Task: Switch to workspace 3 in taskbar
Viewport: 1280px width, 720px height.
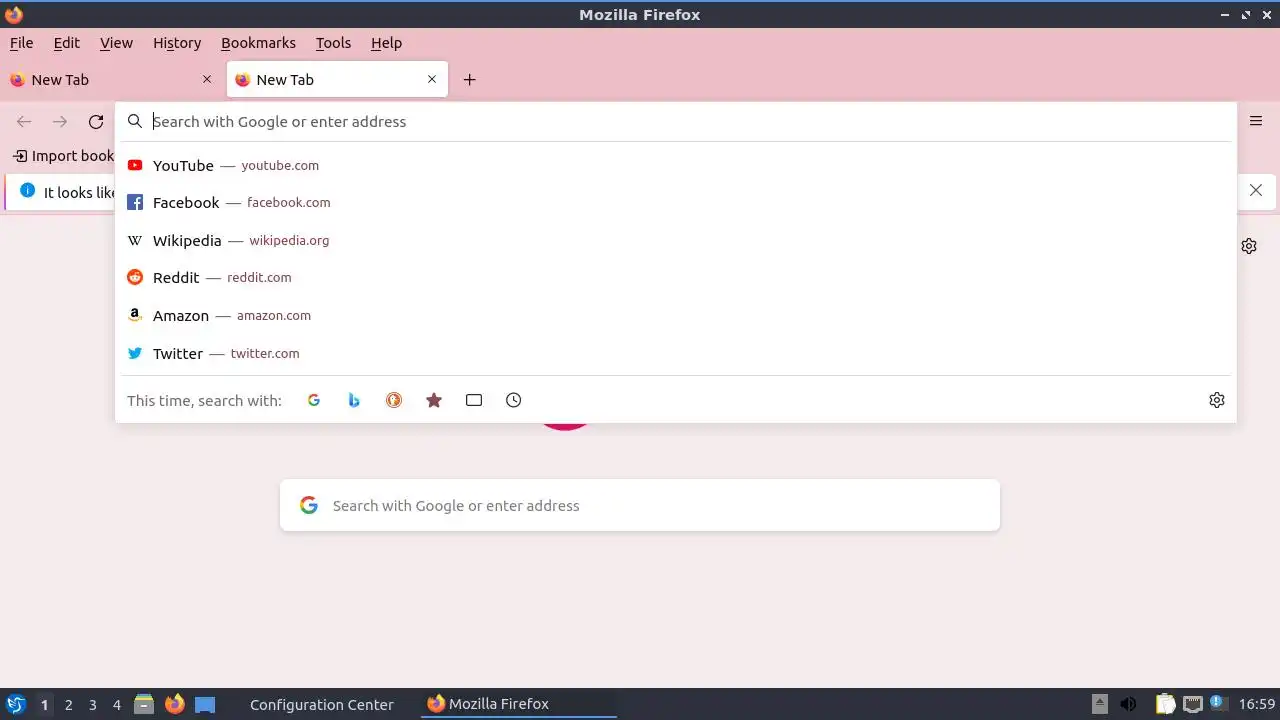Action: click(x=92, y=704)
